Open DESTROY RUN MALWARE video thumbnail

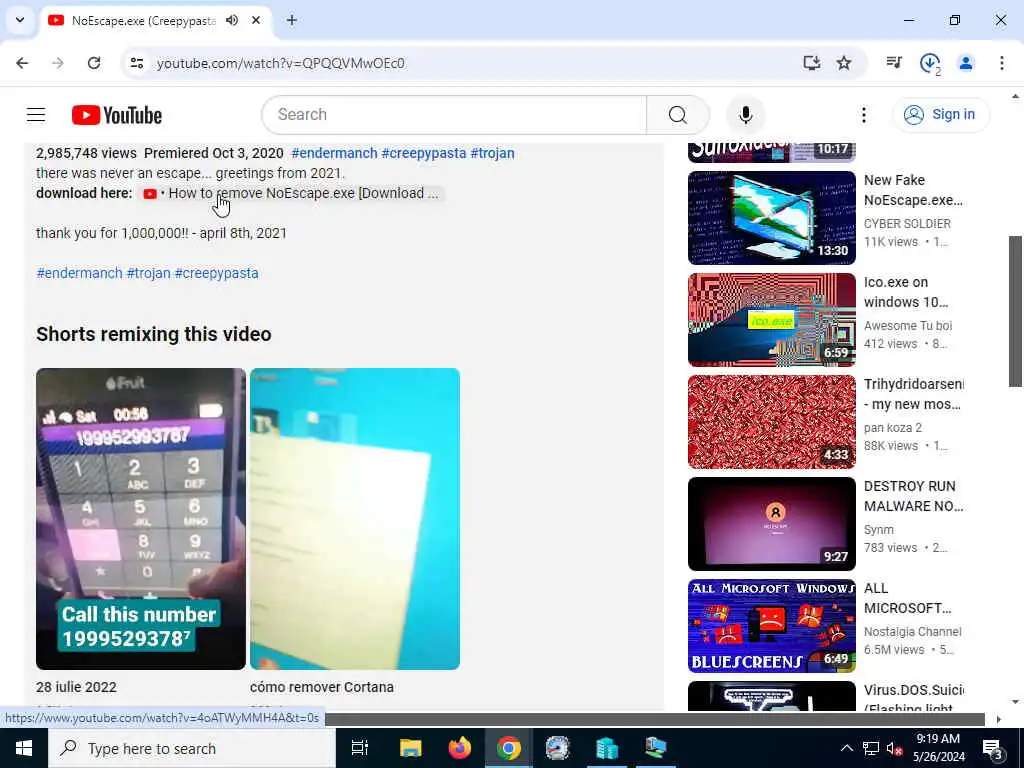(x=771, y=524)
